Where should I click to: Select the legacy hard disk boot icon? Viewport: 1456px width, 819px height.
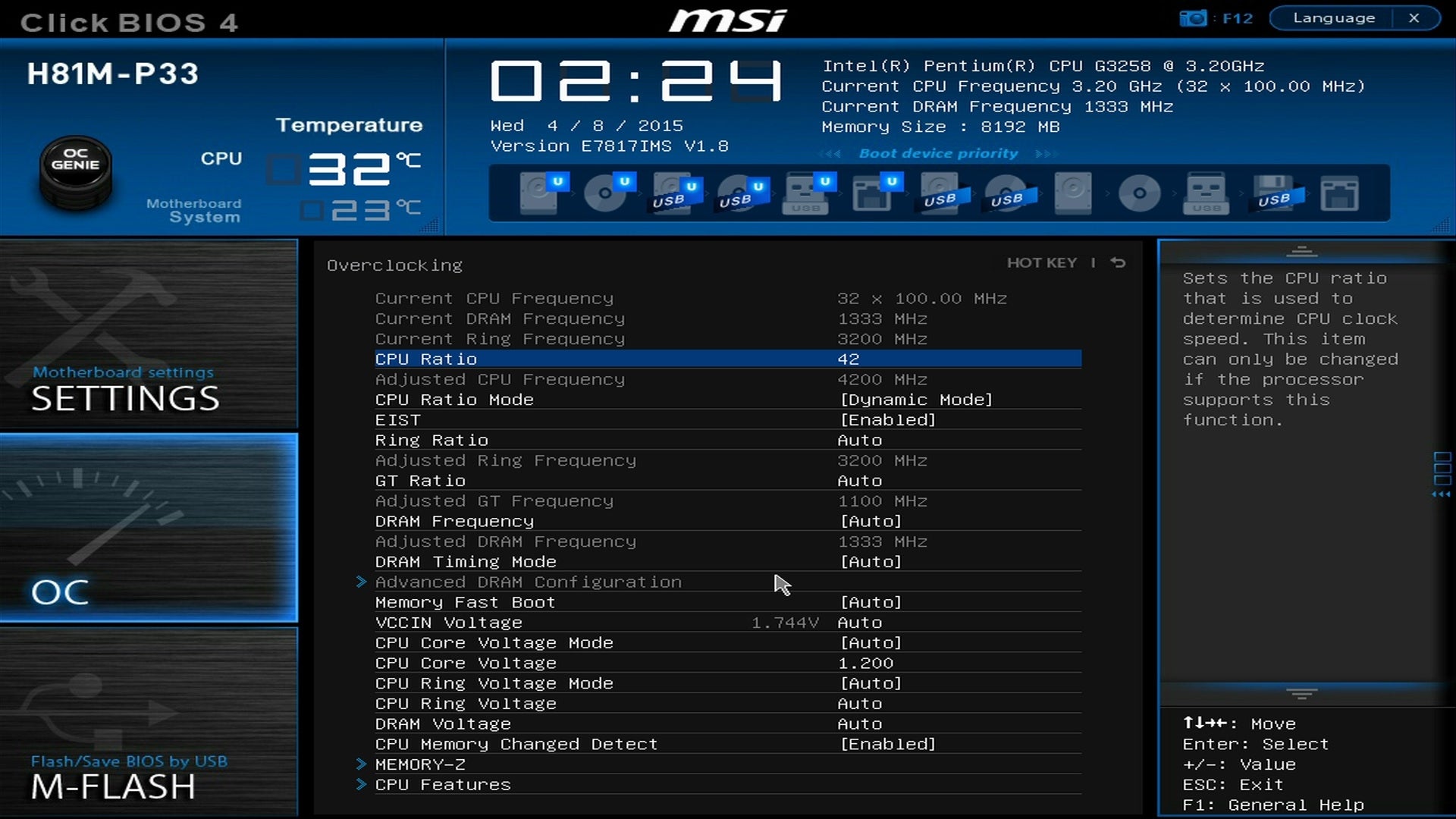(1073, 193)
